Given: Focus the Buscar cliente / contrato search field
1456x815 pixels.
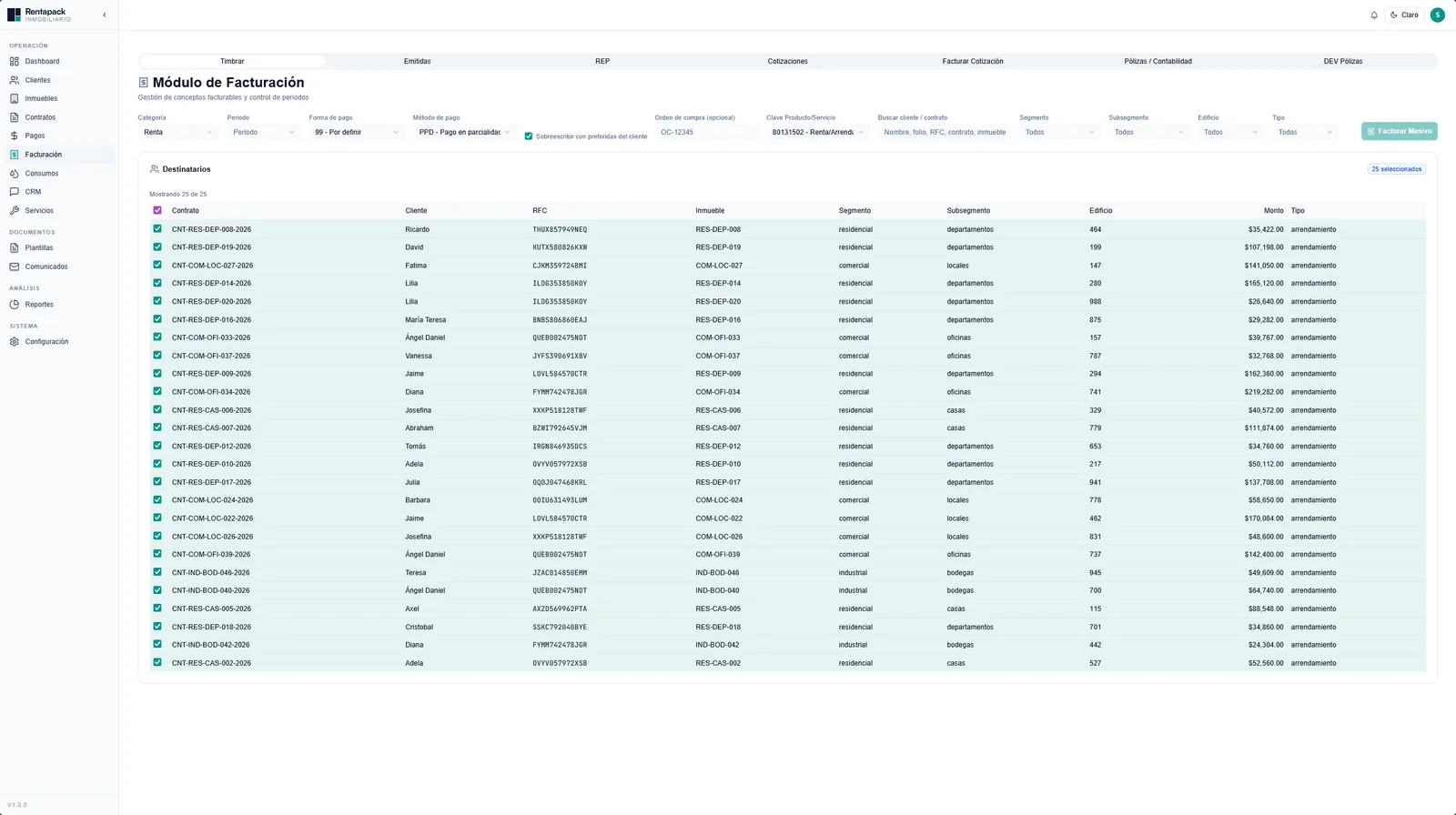Looking at the screenshot, I should tap(945, 132).
